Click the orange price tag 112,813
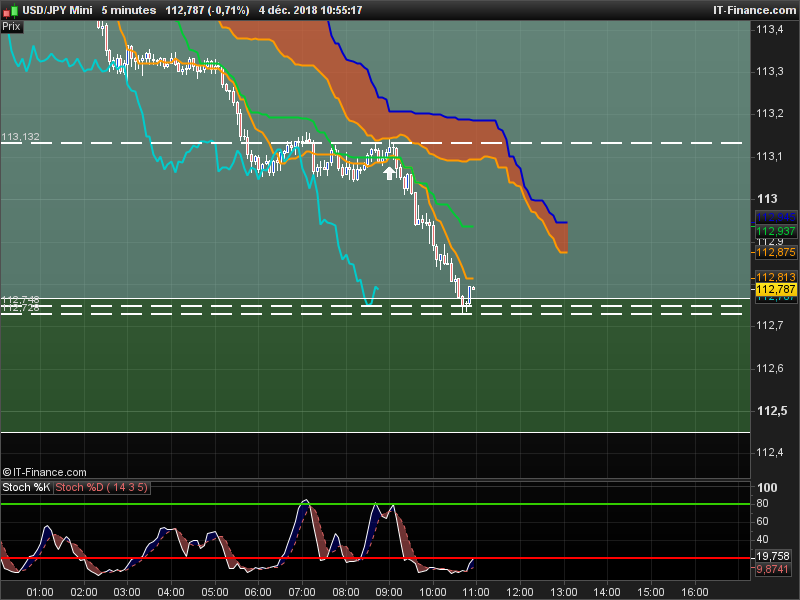The image size is (800, 600). [776, 277]
